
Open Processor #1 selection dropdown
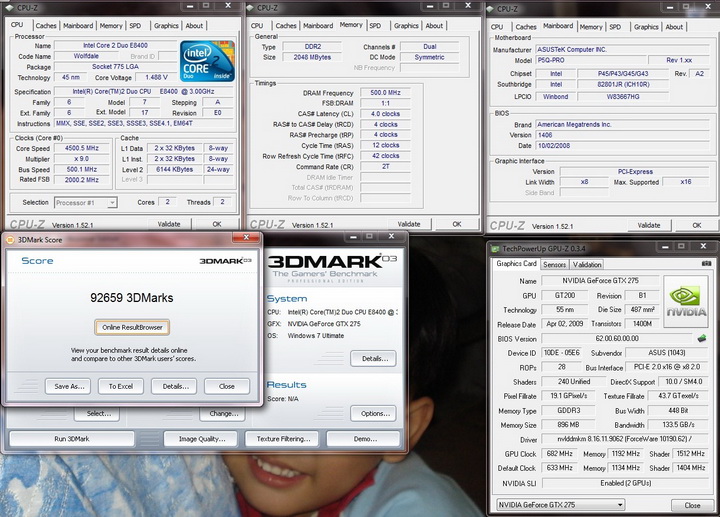pos(86,202)
